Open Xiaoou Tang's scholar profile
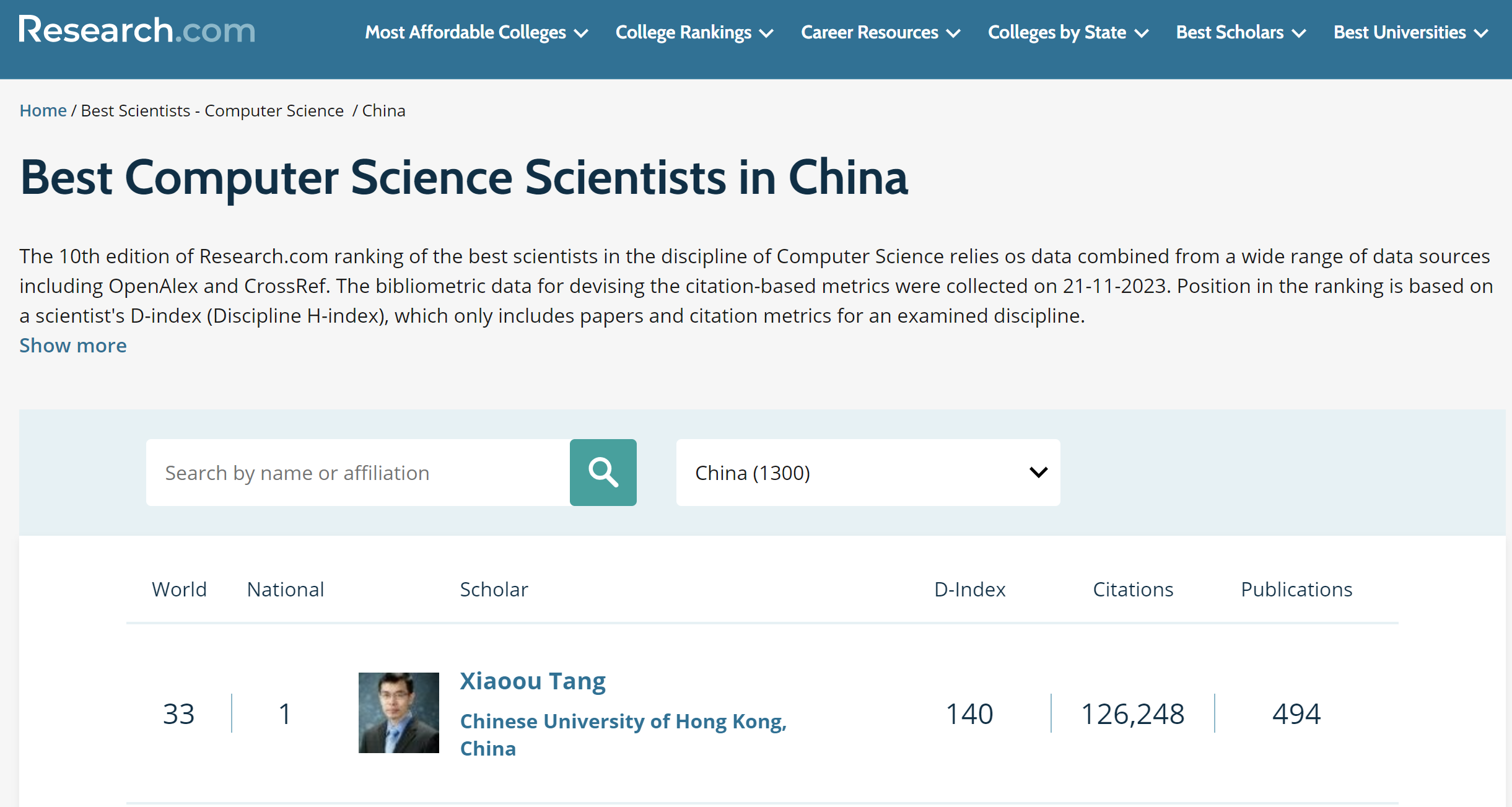This screenshot has width=1512, height=807. (533, 681)
